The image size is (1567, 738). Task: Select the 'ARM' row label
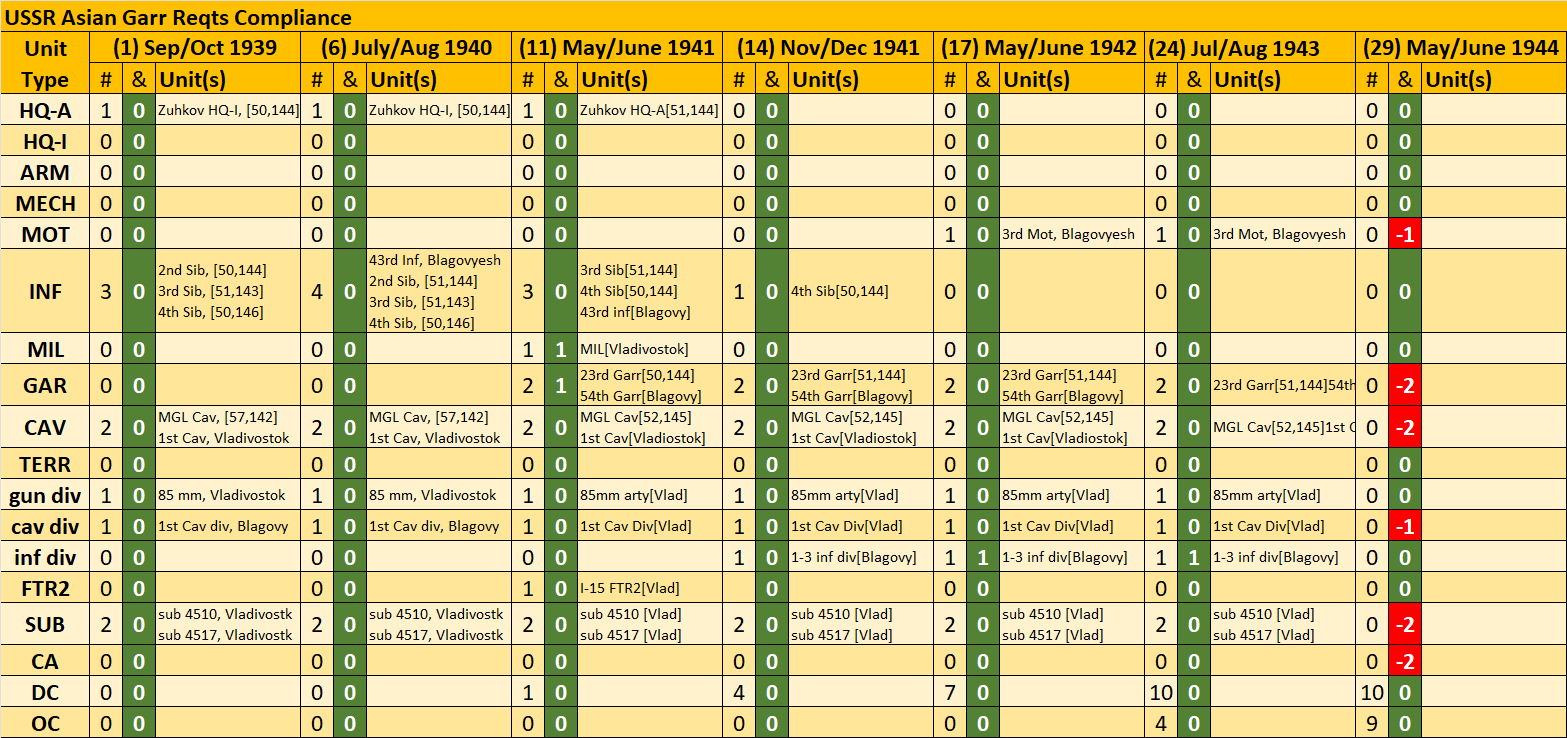46,172
